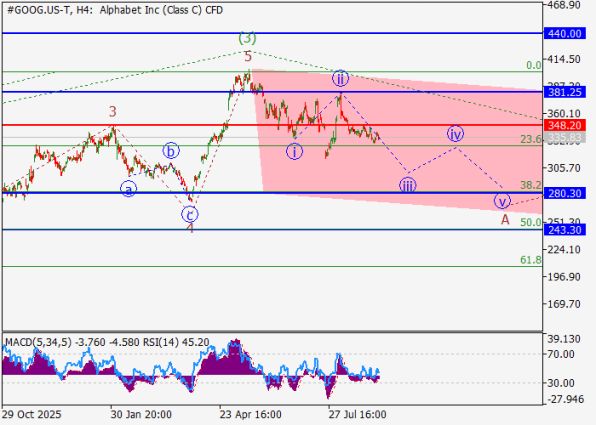Select the 280.30 blue price label
This screenshot has height=425, width=596.
[564, 193]
